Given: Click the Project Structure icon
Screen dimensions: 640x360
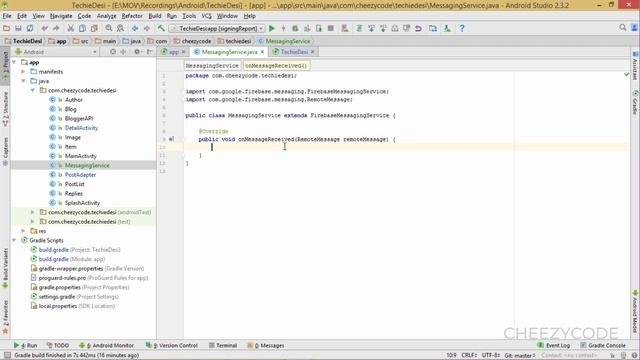Looking at the screenshot, I should tap(433, 28).
